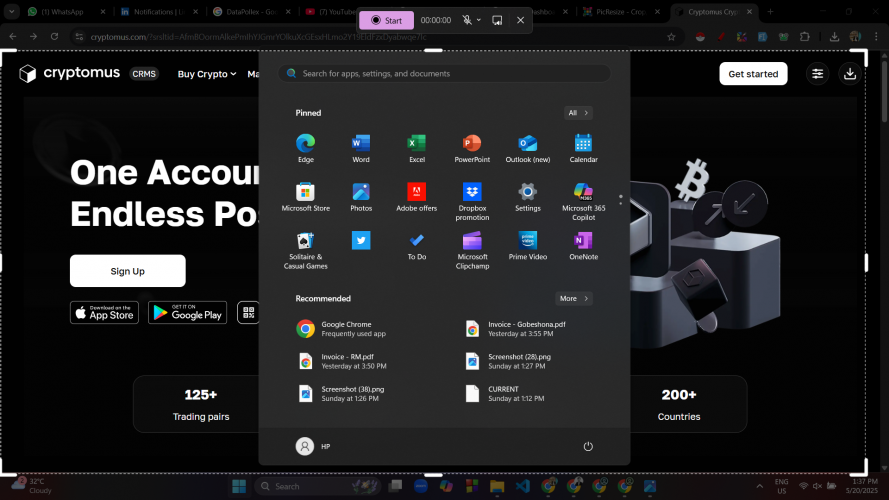Click the CRMS badge
The height and width of the screenshot is (500, 889).
(144, 74)
